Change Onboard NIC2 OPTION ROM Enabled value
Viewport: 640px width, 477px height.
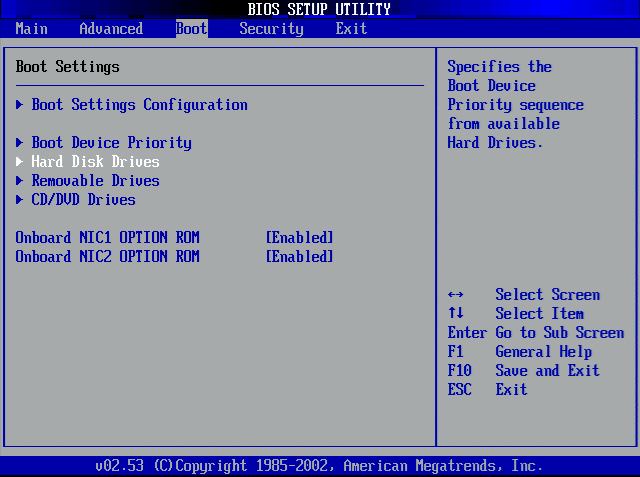click(300, 257)
